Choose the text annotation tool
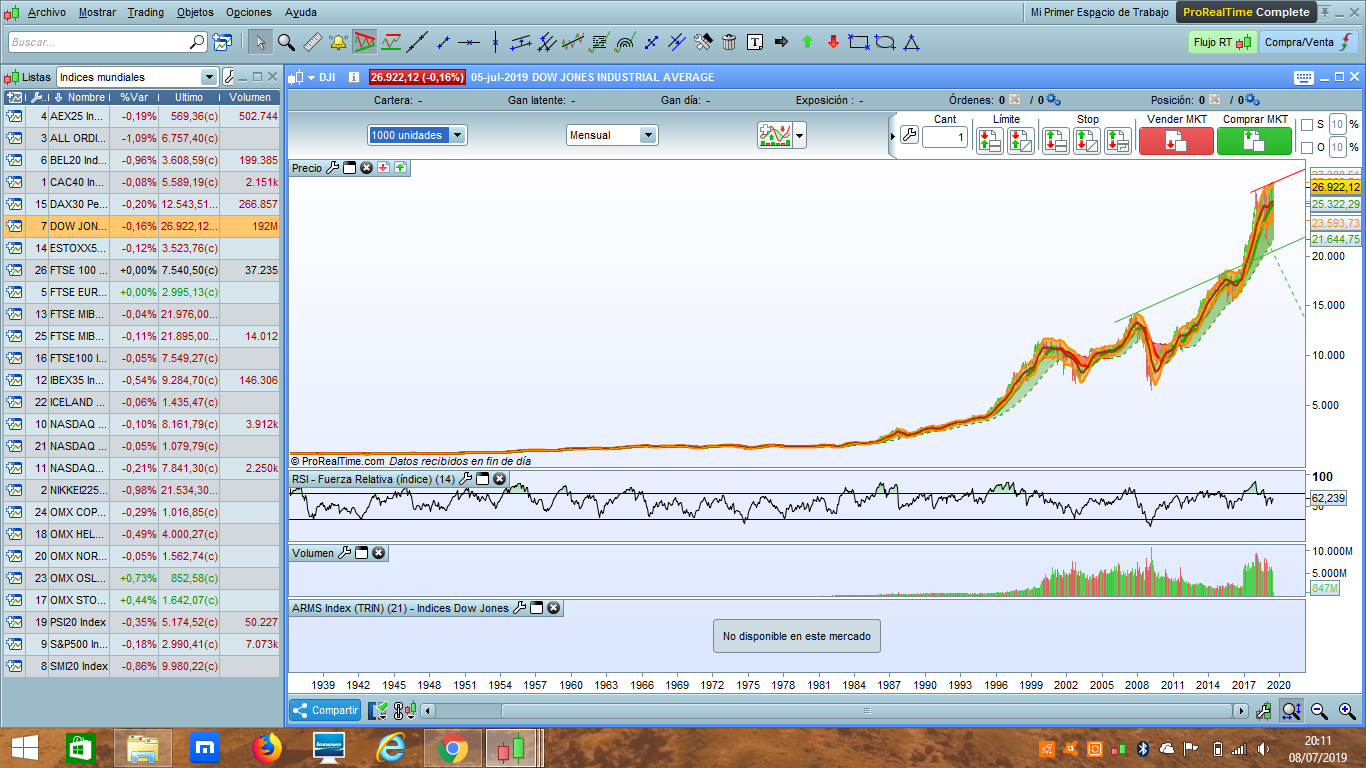The image size is (1366, 768). point(755,42)
